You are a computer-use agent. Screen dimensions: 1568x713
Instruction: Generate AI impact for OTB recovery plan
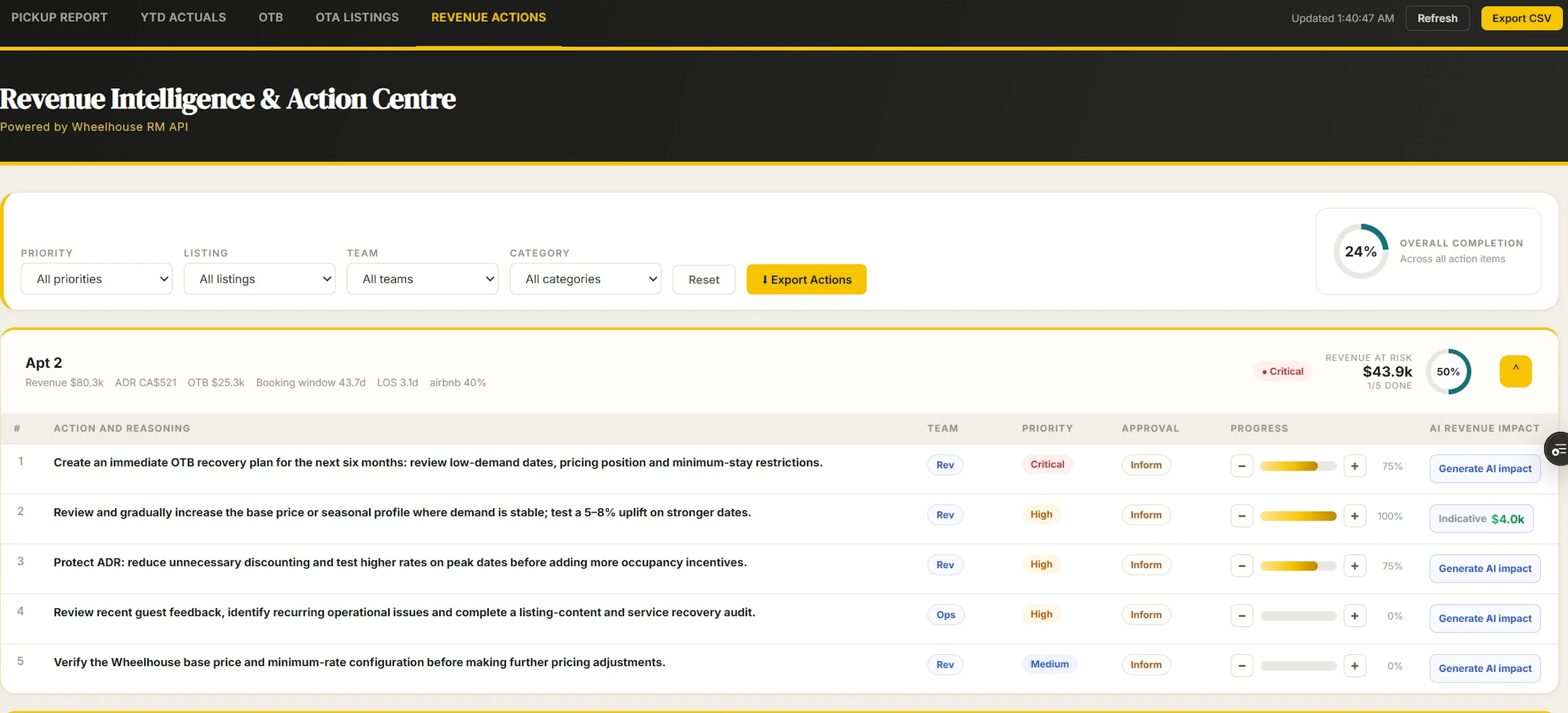pyautogui.click(x=1485, y=469)
